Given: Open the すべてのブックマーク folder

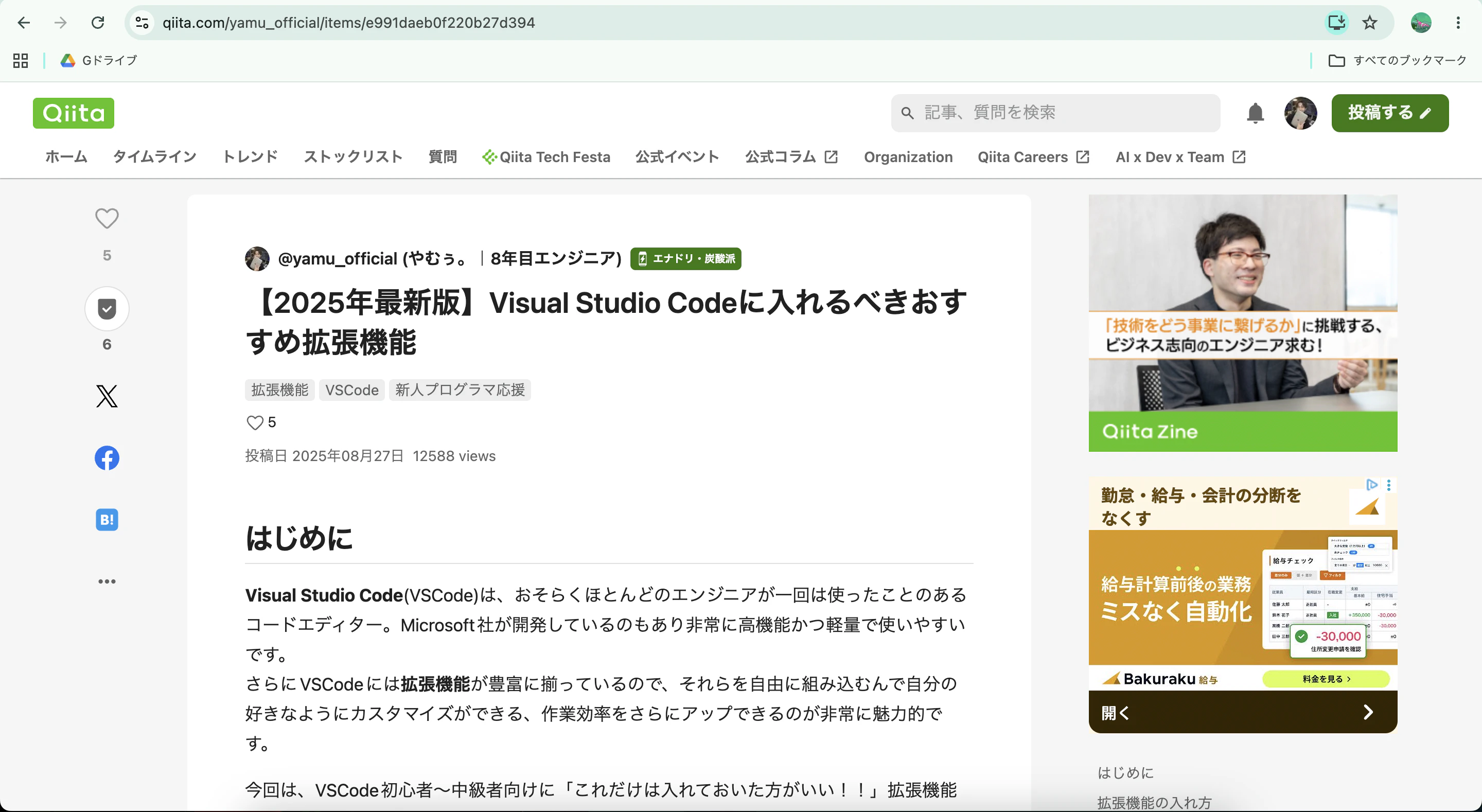Looking at the screenshot, I should 1398,60.
